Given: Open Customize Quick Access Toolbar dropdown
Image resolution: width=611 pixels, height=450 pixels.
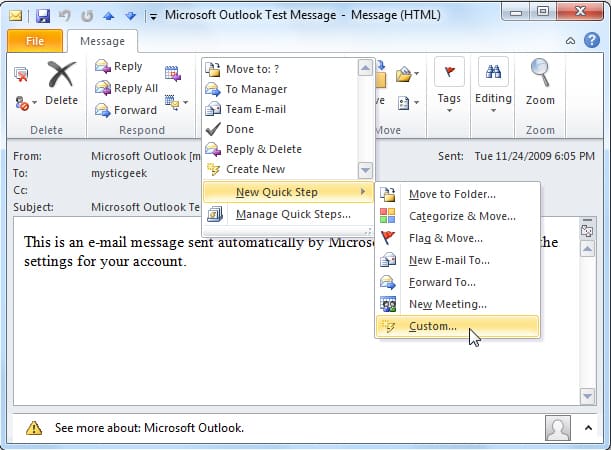Looking at the screenshot, I should 154,16.
